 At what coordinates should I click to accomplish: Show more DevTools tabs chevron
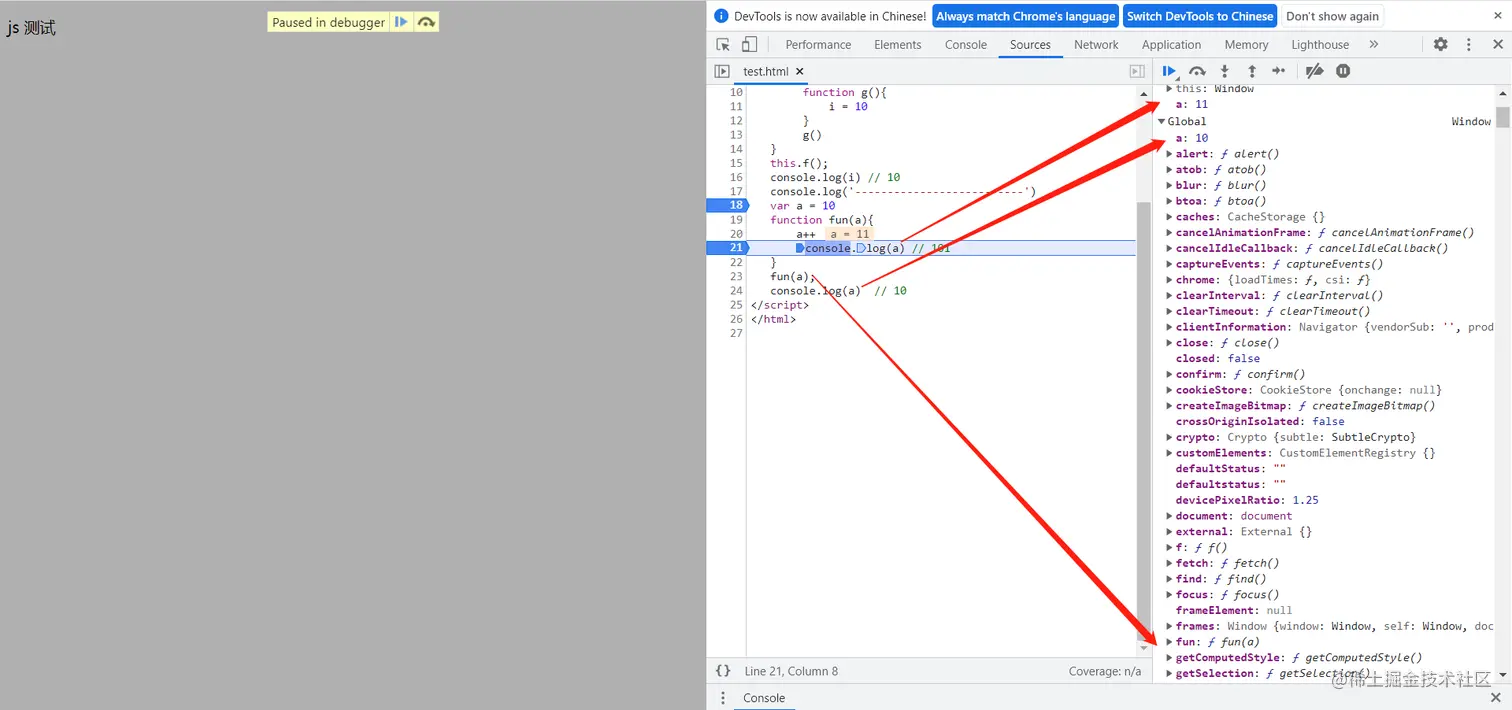tap(1374, 44)
